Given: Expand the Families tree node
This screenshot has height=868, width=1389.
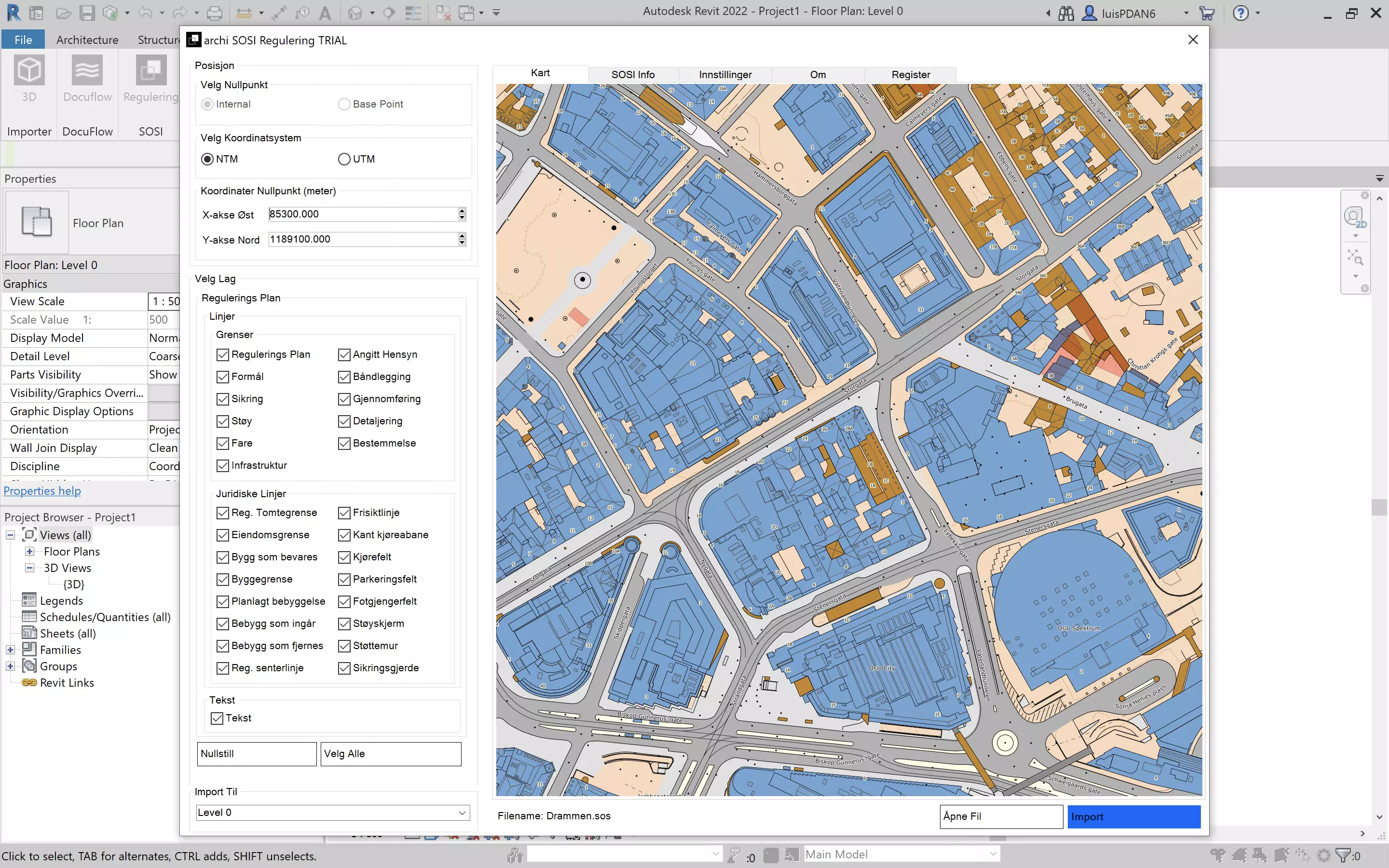Looking at the screenshot, I should pyautogui.click(x=10, y=650).
